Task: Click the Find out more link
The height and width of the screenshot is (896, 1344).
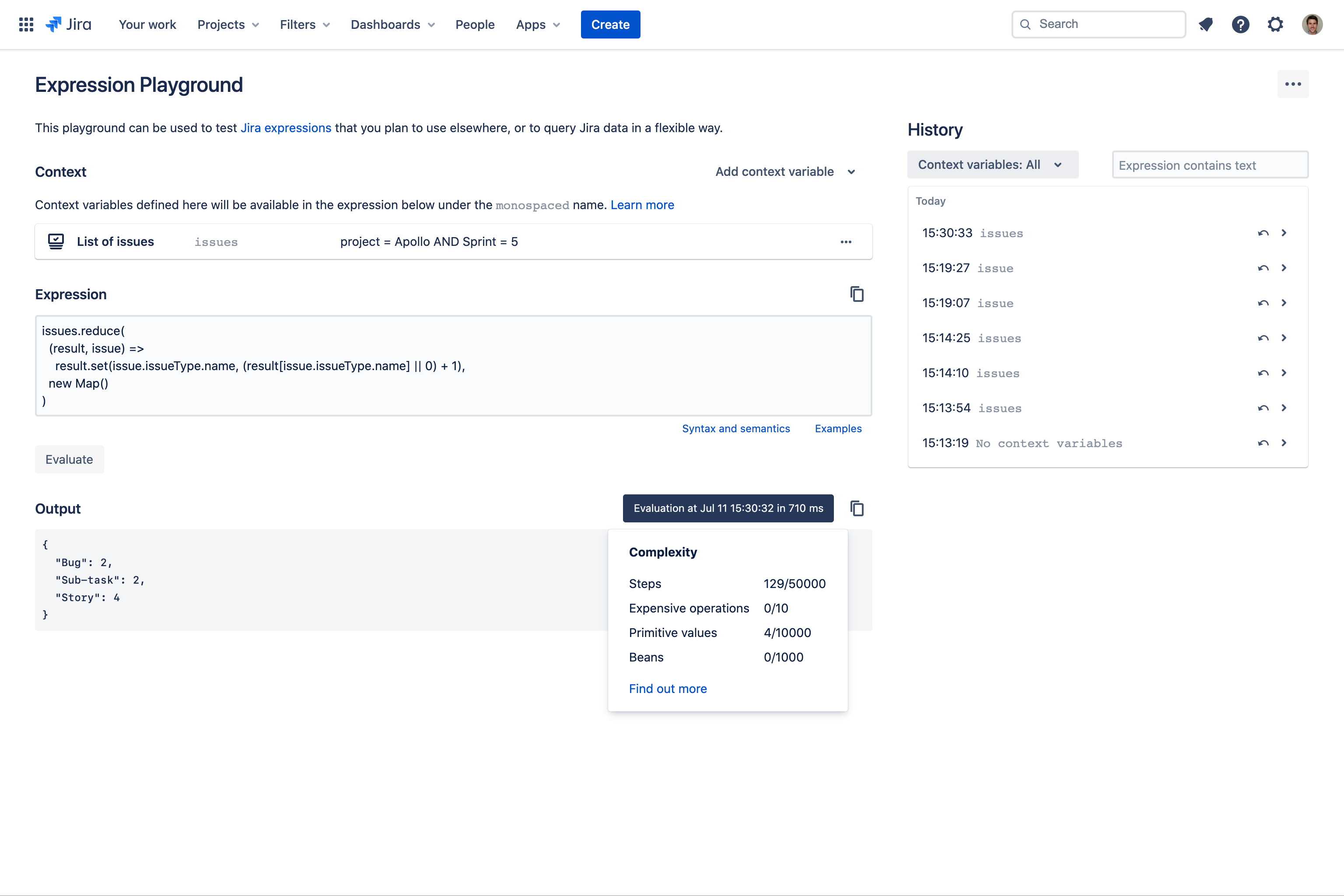Action: click(668, 689)
